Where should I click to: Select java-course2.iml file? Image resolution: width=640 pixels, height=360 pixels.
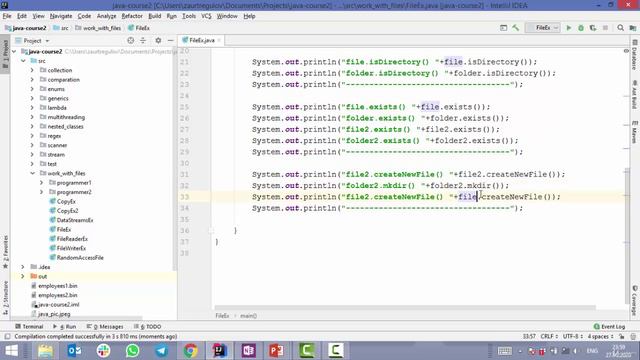(x=55, y=304)
